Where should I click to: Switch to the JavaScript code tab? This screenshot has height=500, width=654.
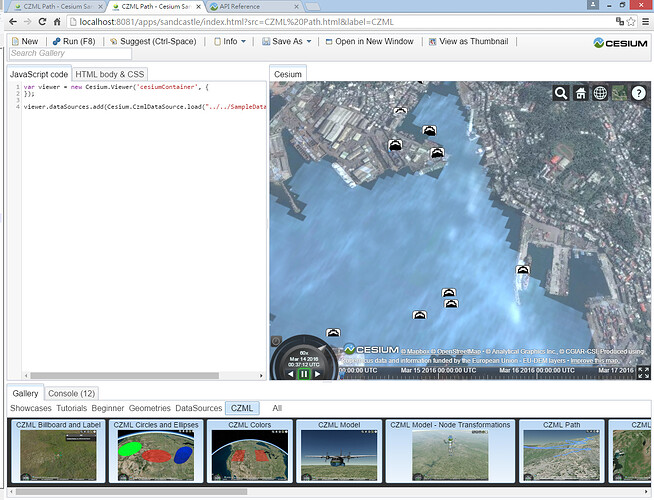39,74
